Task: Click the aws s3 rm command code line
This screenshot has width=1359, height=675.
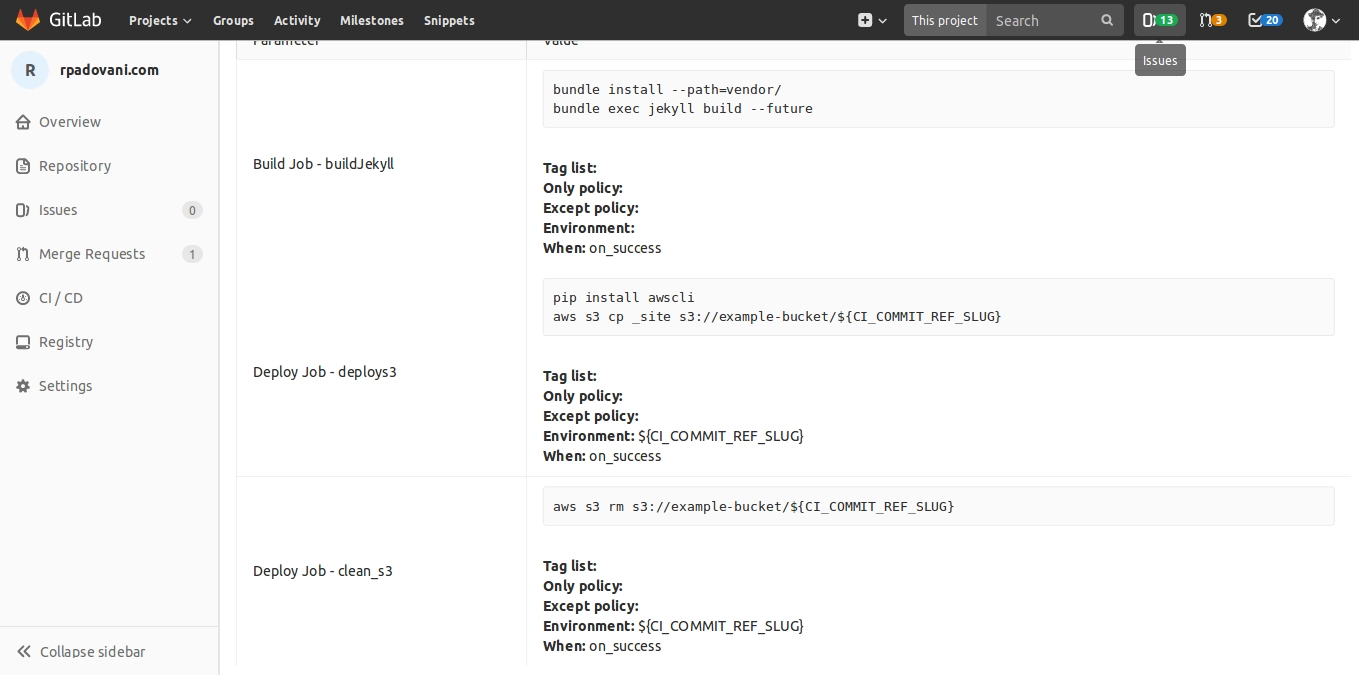Action: click(754, 506)
